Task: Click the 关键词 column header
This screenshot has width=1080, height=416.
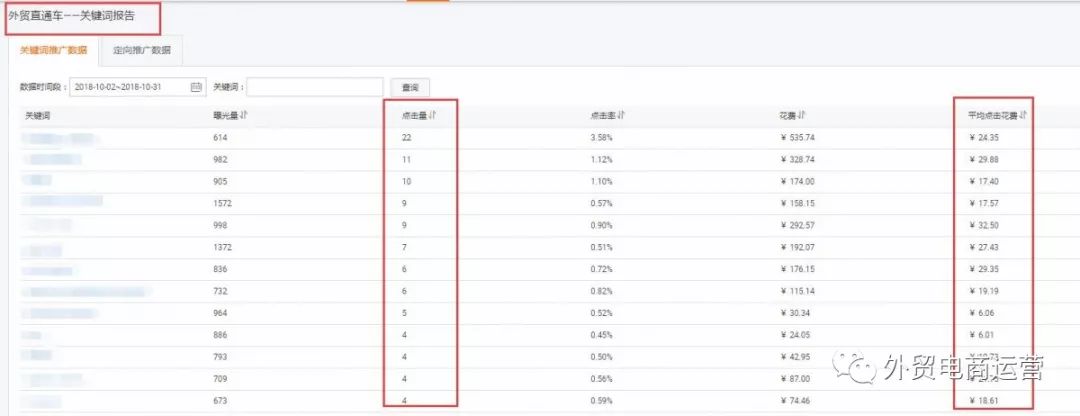Action: coord(37,116)
